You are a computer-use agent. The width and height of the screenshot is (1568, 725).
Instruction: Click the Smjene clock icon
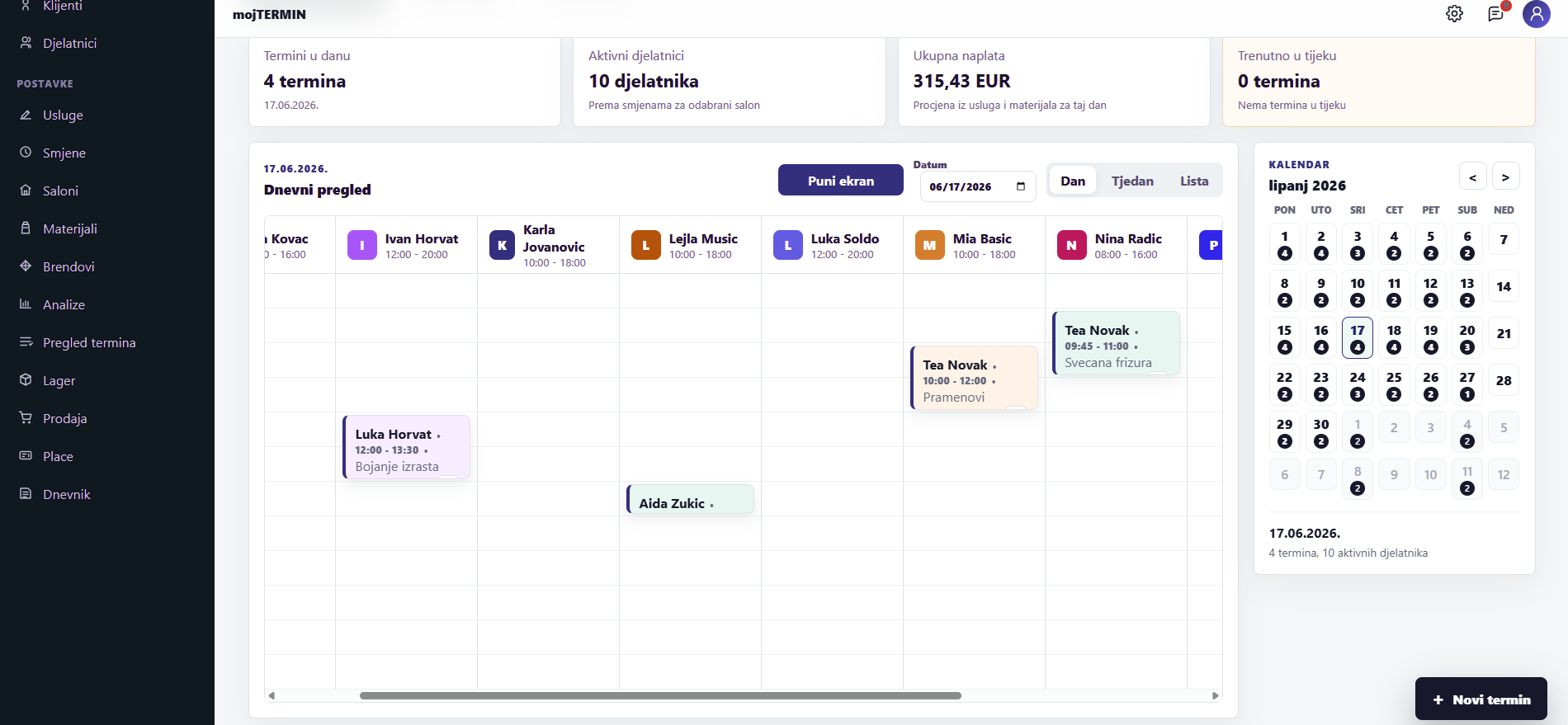pos(26,153)
